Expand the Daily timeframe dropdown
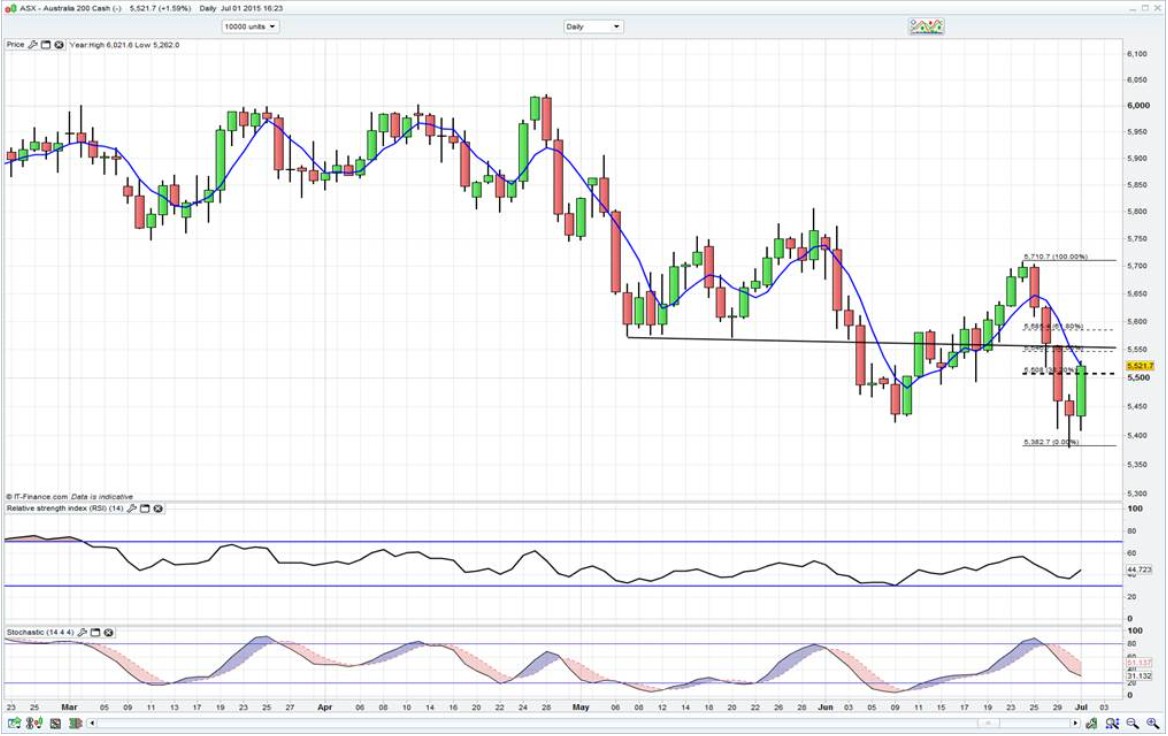 coord(593,27)
